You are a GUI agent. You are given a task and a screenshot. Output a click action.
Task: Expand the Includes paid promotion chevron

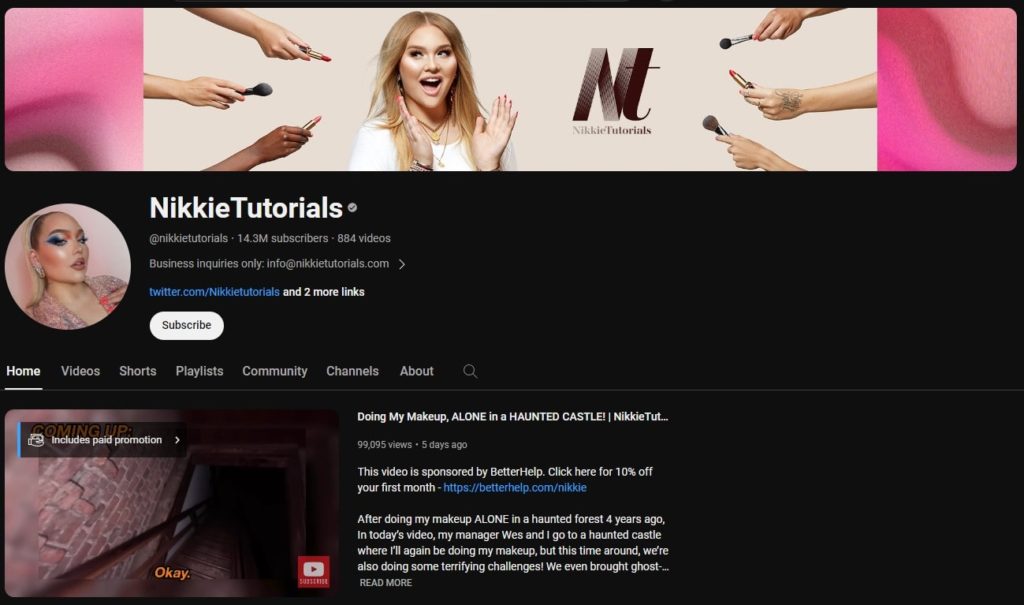pyautogui.click(x=177, y=440)
